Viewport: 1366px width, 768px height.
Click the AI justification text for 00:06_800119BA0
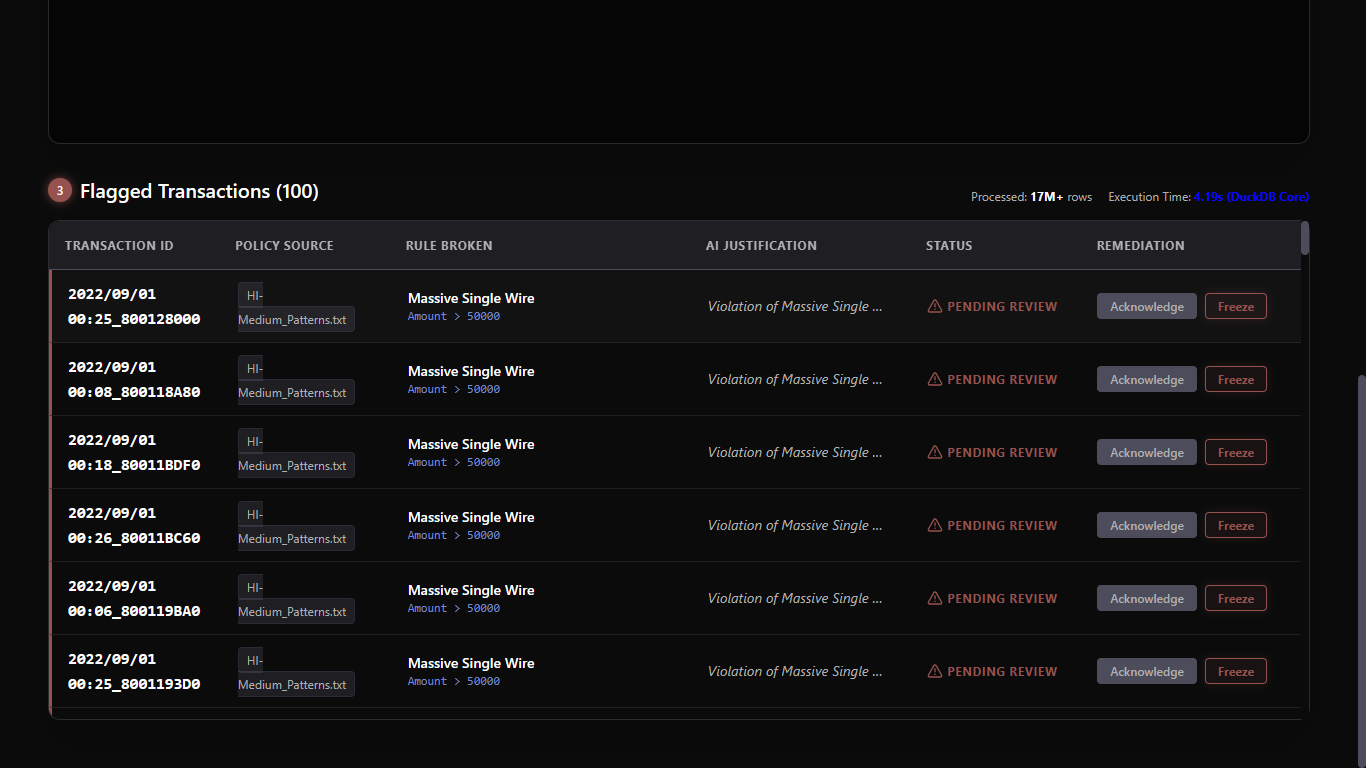(795, 598)
